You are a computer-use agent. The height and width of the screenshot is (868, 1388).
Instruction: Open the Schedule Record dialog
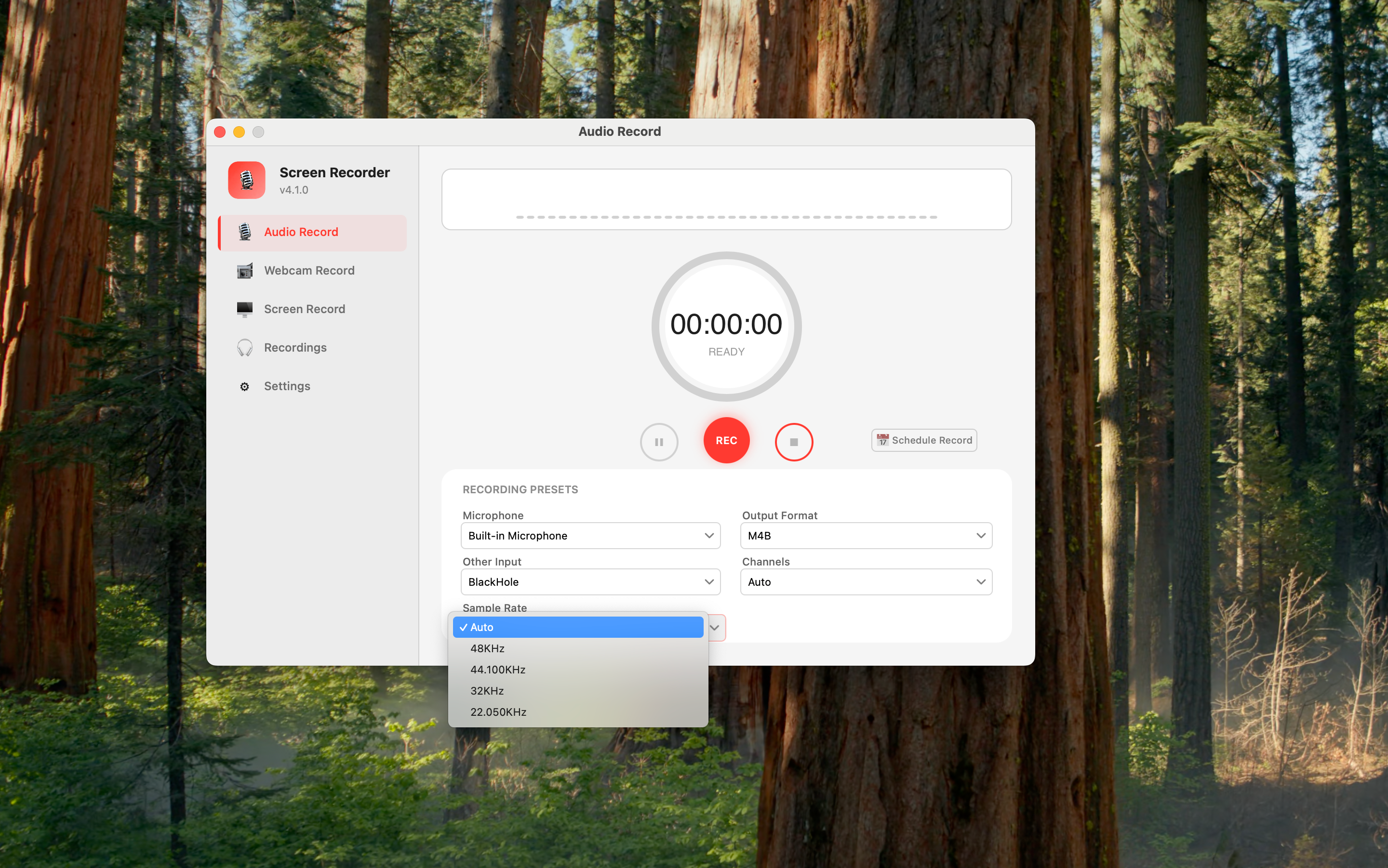[x=924, y=440]
